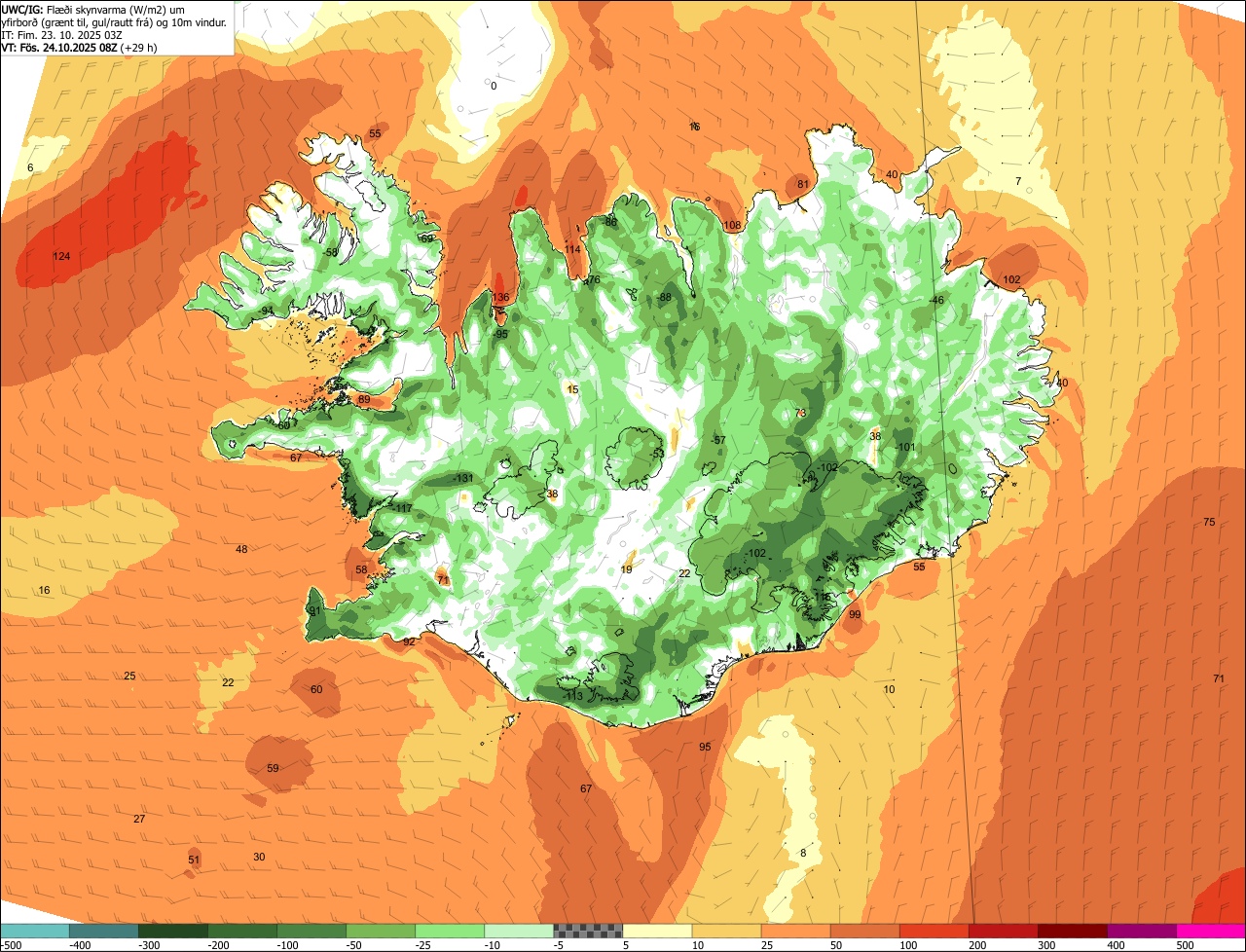This screenshot has height=952, width=1246.
Task: Click the legend label '500'
Action: 1185,944
